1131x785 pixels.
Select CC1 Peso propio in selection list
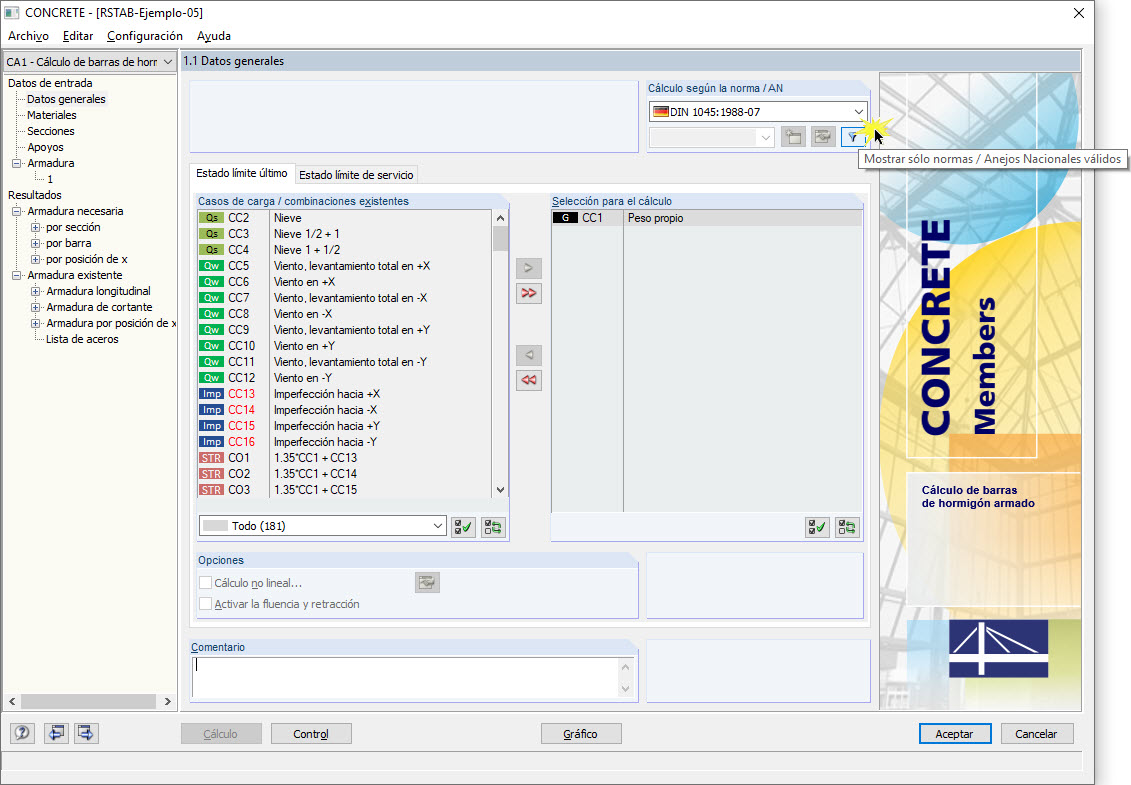tap(707, 218)
